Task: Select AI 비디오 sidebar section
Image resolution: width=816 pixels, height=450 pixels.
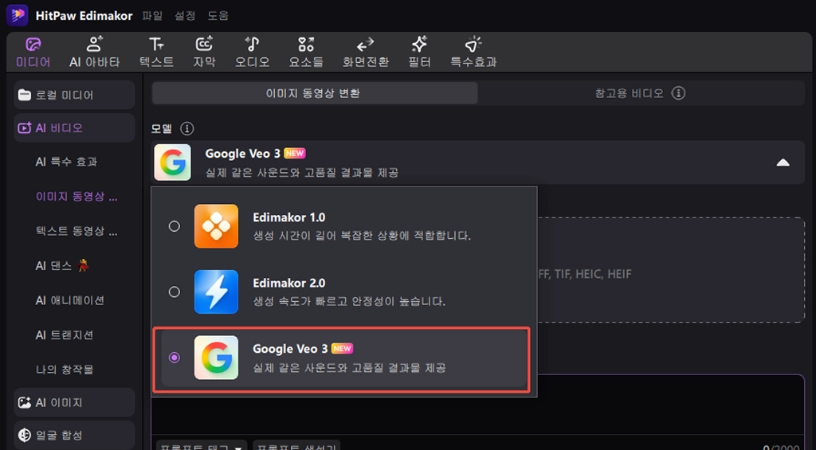Action: tap(74, 128)
